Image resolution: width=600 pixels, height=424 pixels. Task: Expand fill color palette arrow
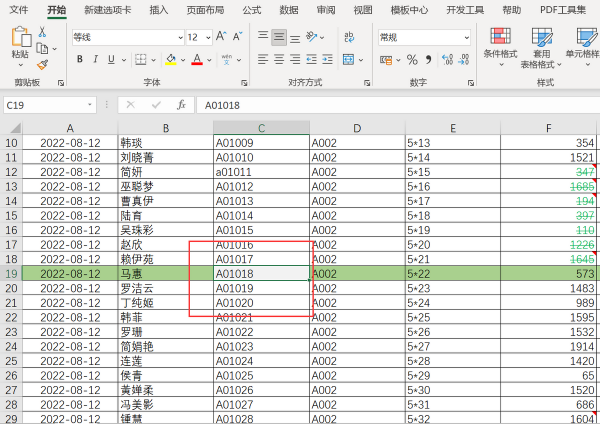pyautogui.click(x=183, y=60)
